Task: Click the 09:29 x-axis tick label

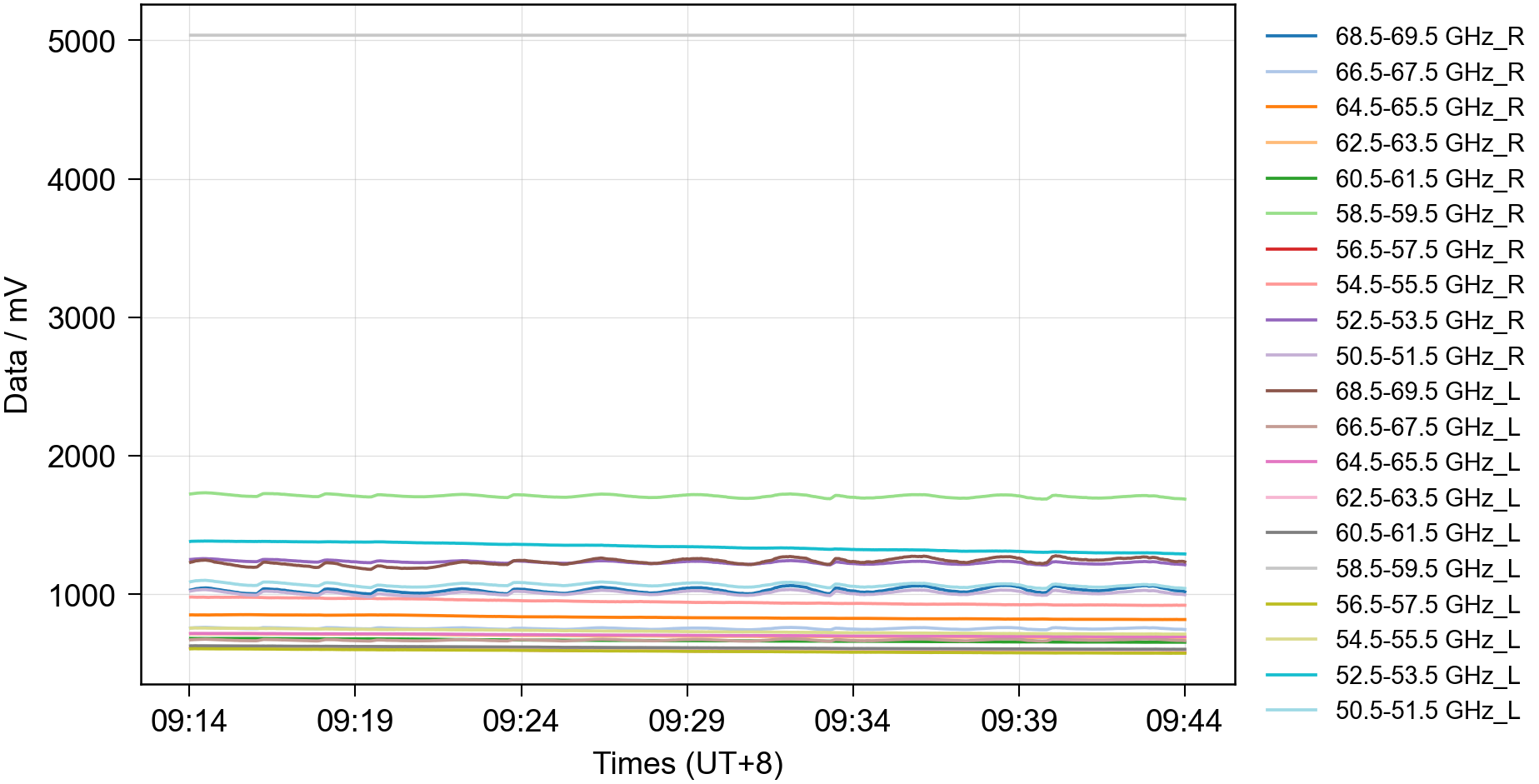Action: (x=687, y=721)
